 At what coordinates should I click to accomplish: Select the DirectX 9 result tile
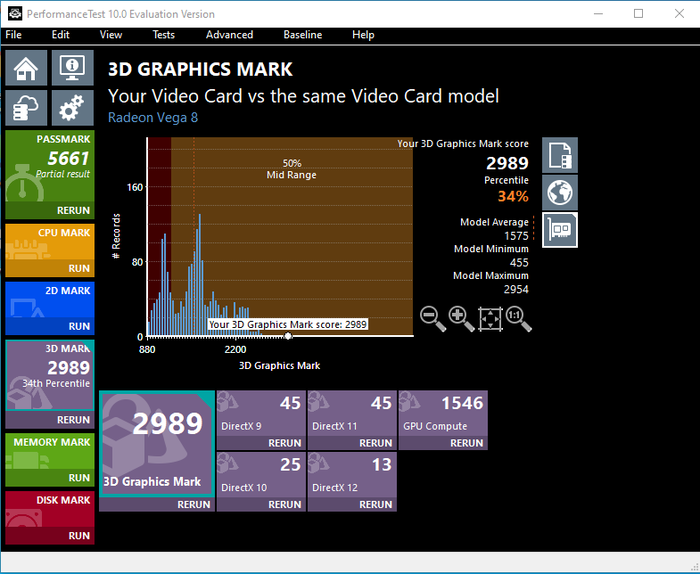coord(261,413)
